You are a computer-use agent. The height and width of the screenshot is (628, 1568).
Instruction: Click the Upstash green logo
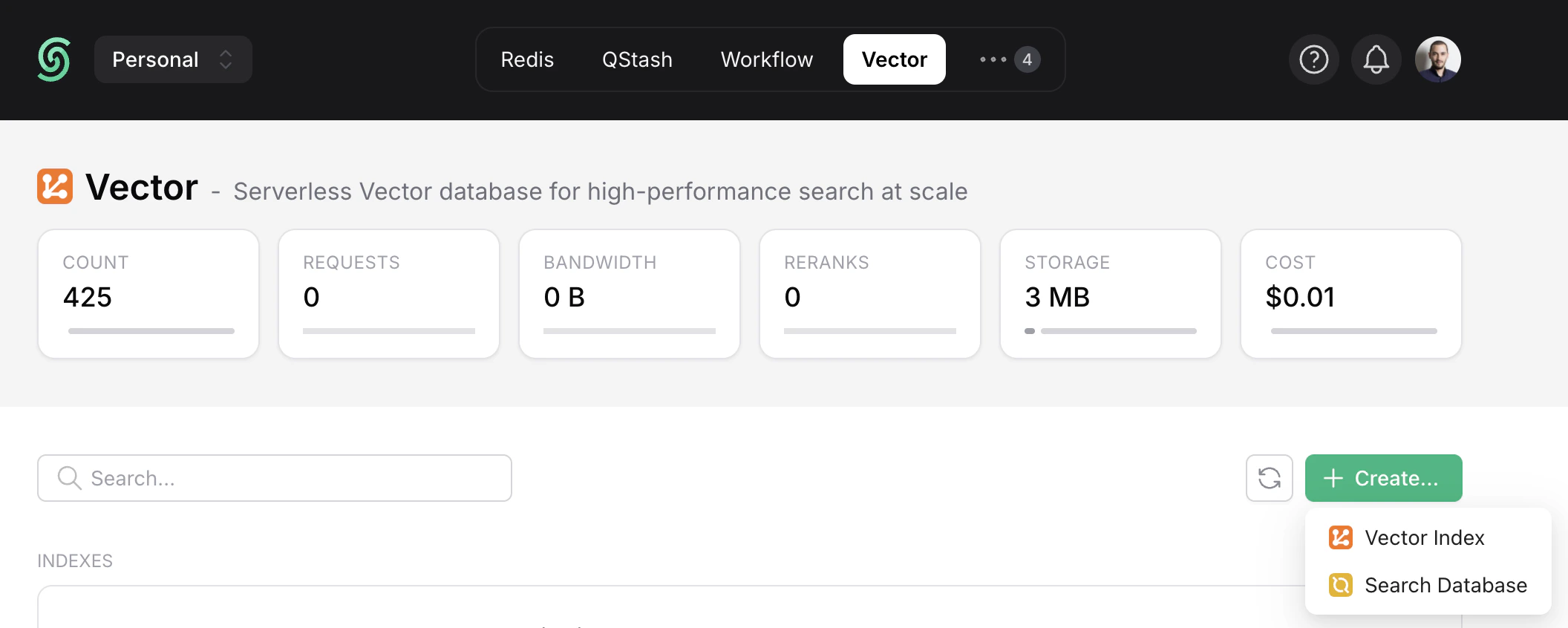(x=54, y=59)
